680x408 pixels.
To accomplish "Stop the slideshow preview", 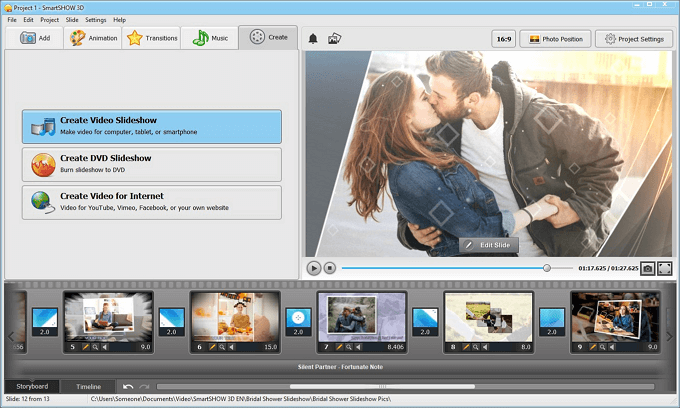I will (330, 268).
